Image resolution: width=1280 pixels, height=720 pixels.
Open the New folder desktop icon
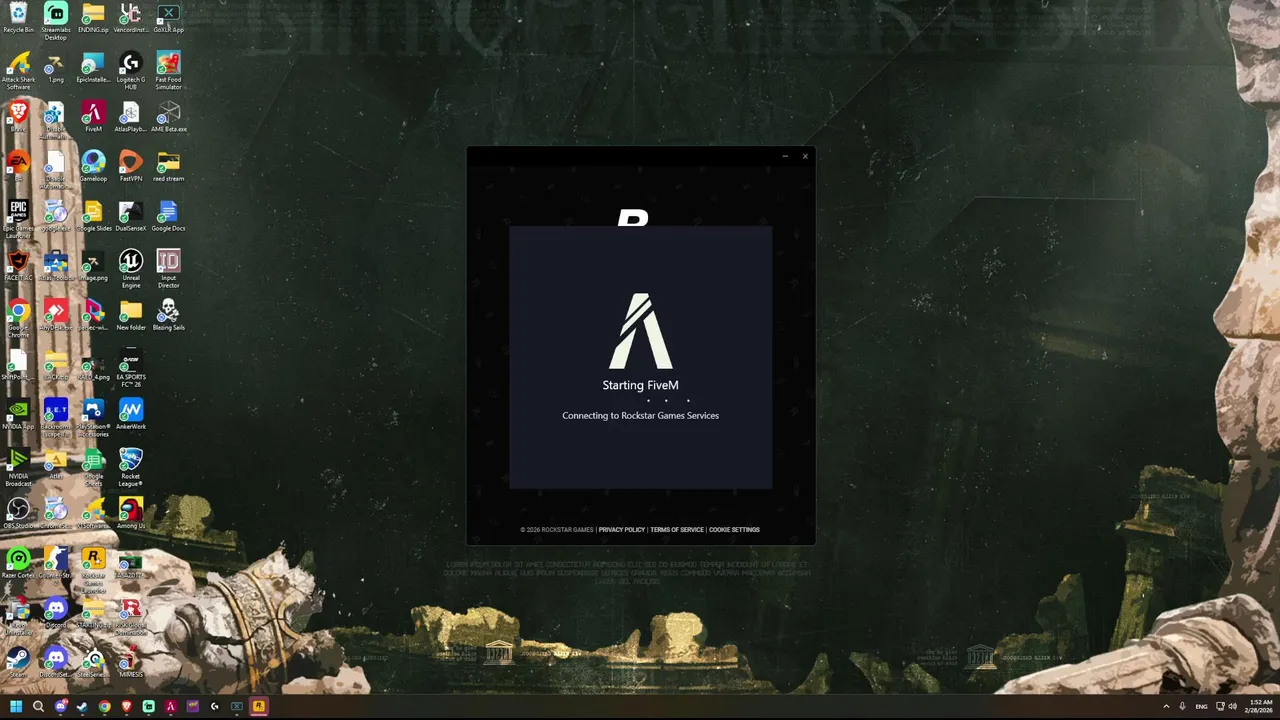(x=131, y=316)
